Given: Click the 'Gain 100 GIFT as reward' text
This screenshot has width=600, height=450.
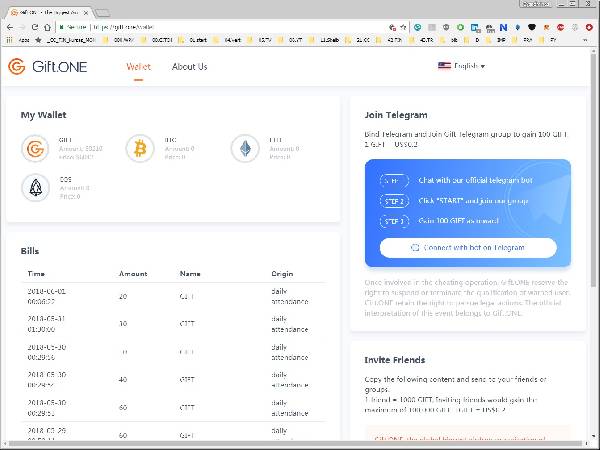Looking at the screenshot, I should [x=458, y=221].
